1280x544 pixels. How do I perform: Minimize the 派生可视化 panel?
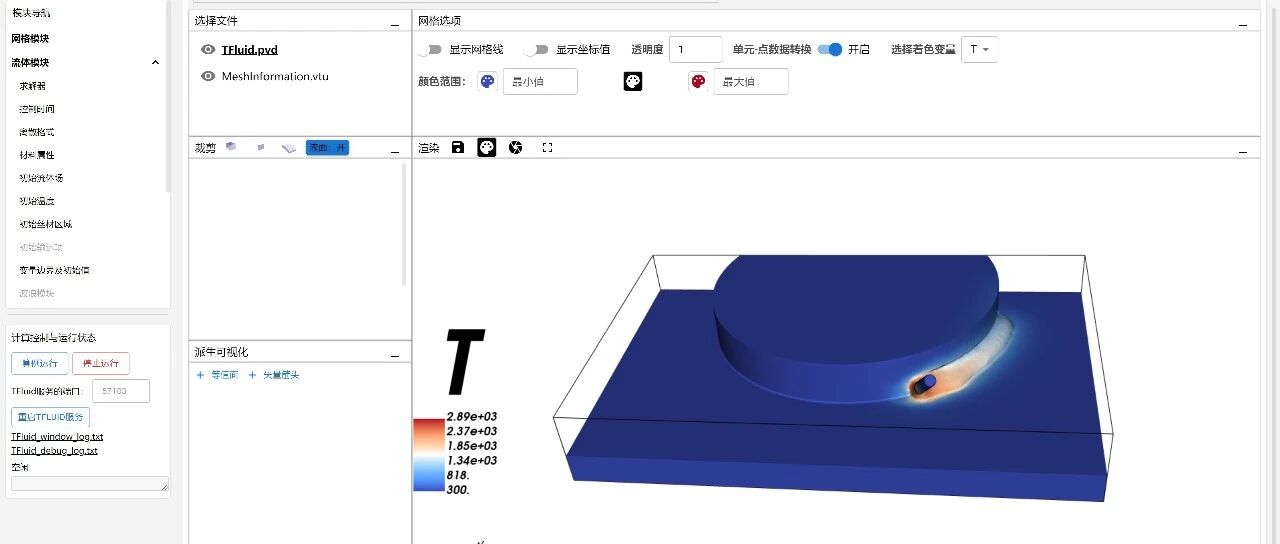(x=395, y=354)
